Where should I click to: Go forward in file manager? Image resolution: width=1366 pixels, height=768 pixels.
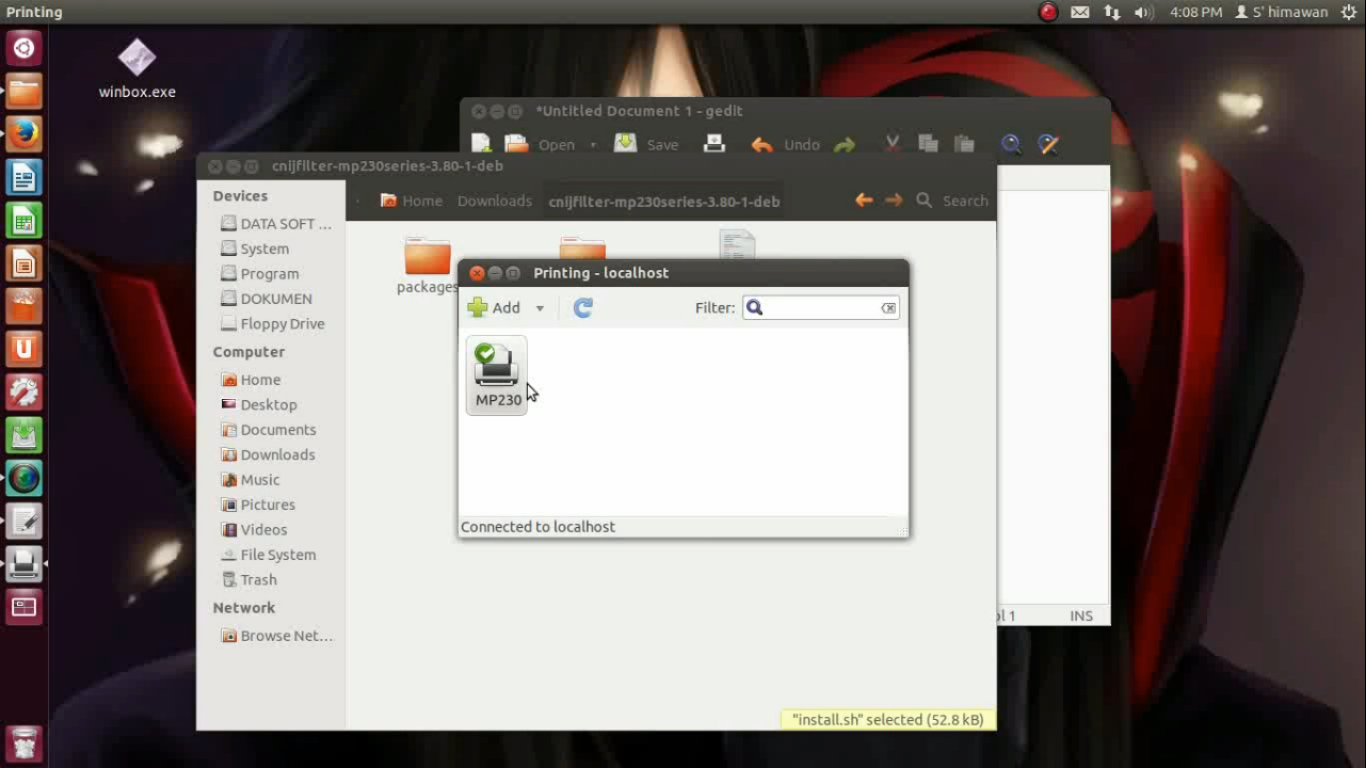894,200
